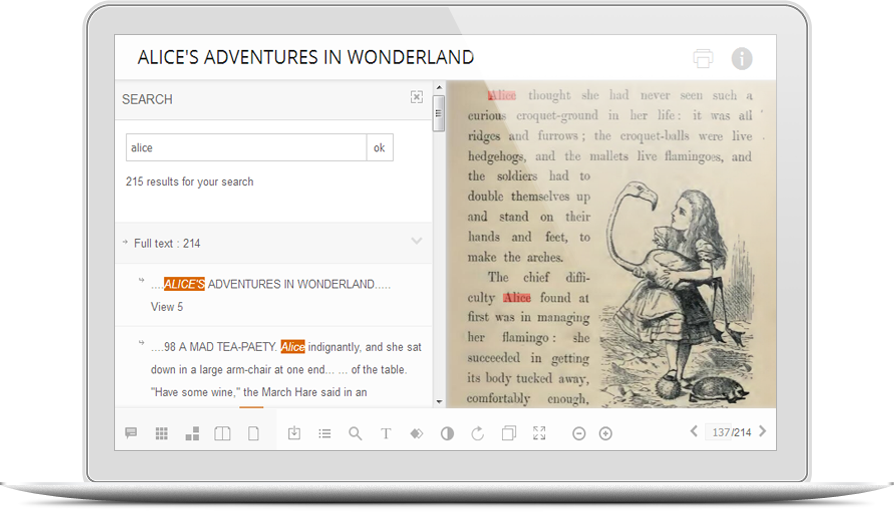Image resolution: width=894 pixels, height=512 pixels.
Task: Go to the next page arrow
Action: (763, 431)
